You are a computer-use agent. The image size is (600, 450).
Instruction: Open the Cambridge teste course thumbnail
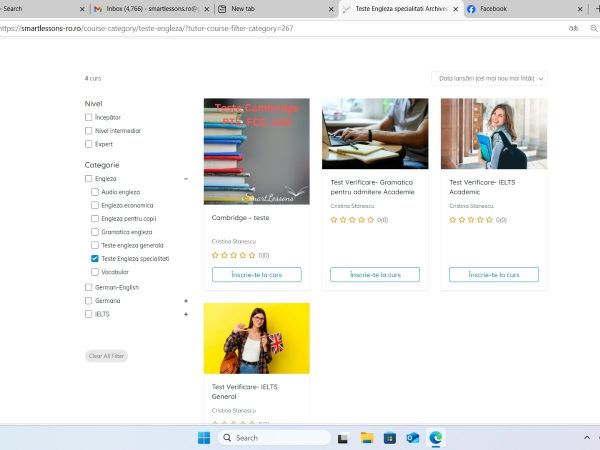[256, 151]
